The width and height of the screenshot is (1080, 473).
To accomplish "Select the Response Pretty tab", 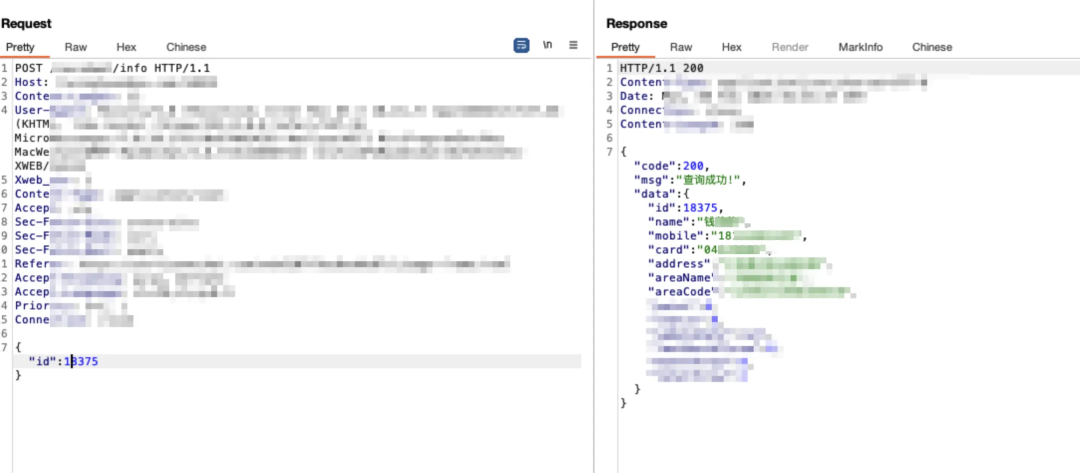I will click(625, 47).
